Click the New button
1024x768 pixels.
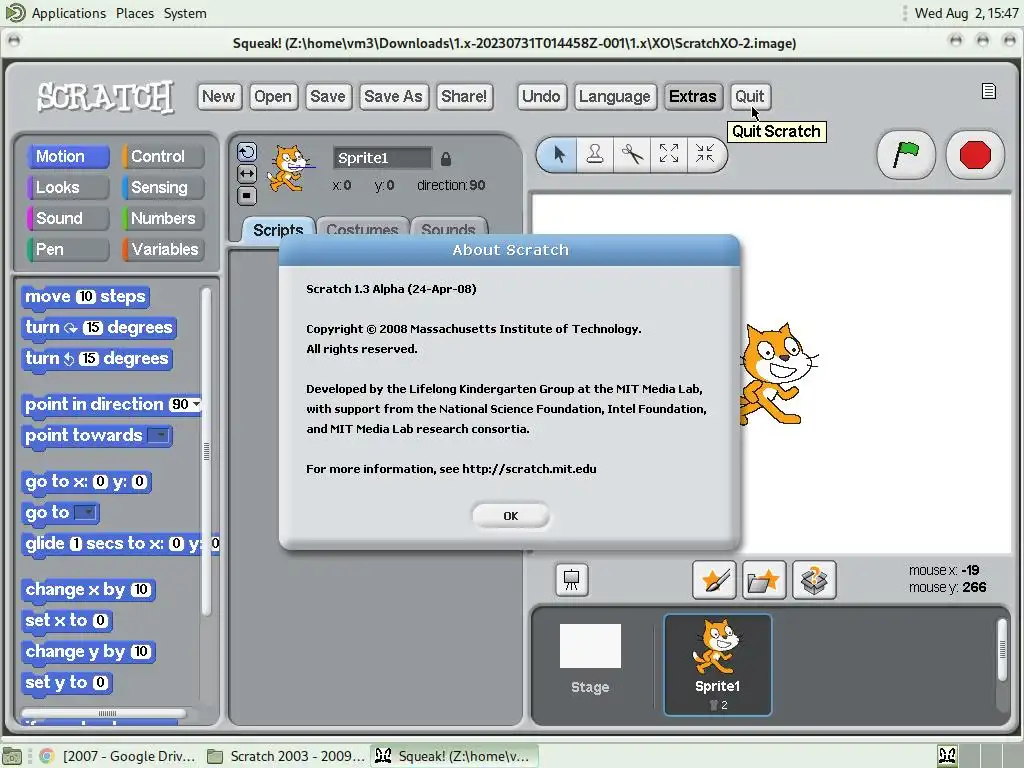219,97
